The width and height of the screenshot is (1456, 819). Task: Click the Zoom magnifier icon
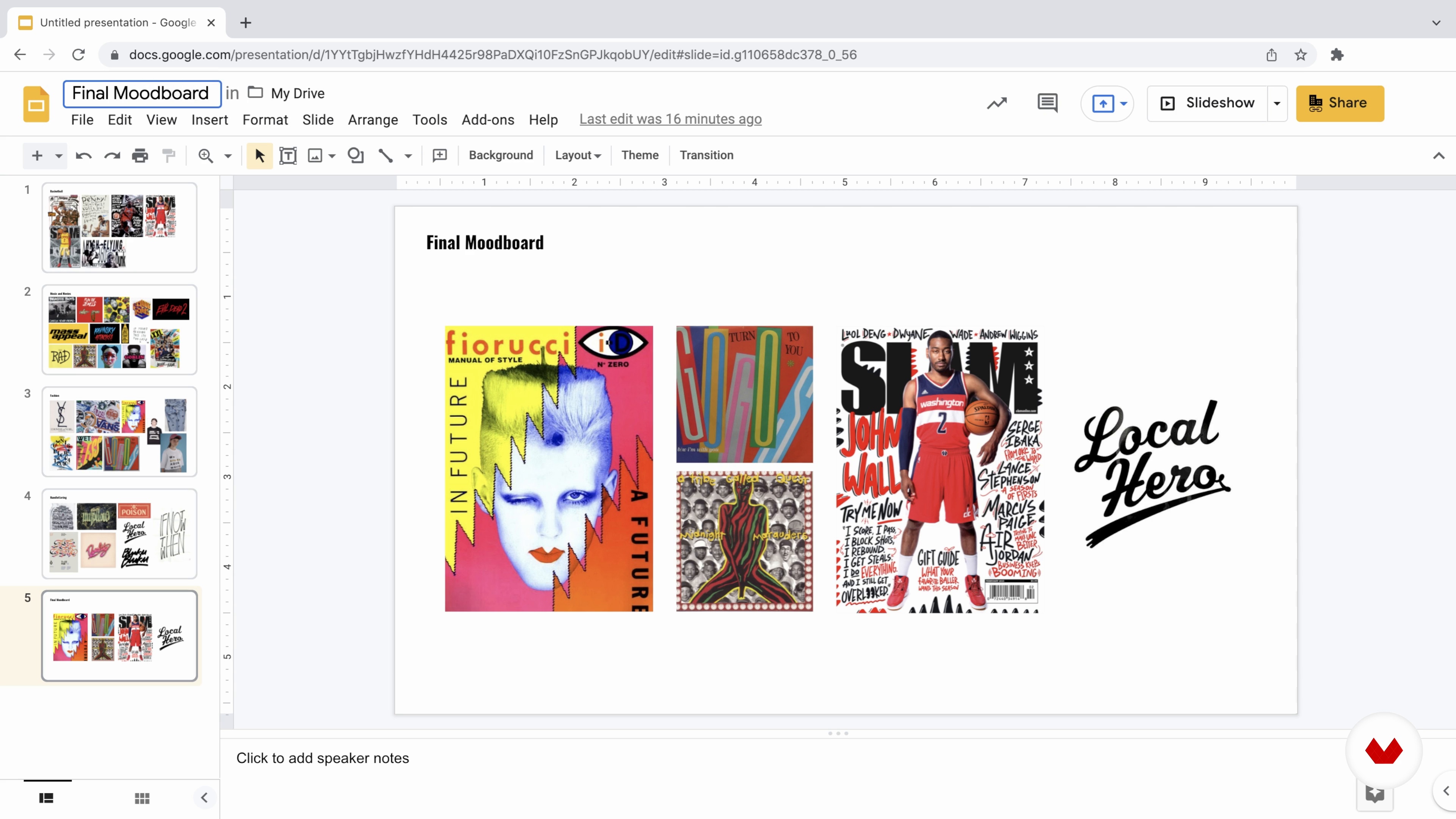(x=206, y=155)
